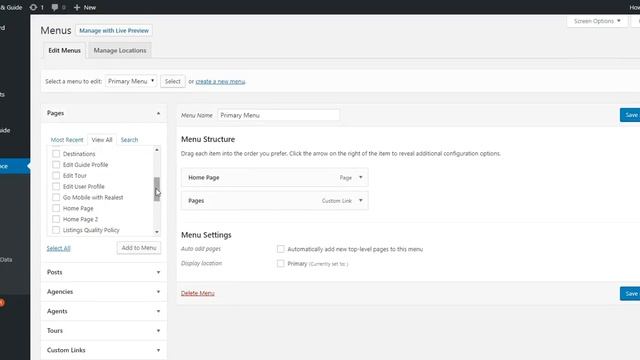This screenshot has width=640, height=360.
Task: Tick the Home Page checkbox in Pages list
Action: point(56,208)
